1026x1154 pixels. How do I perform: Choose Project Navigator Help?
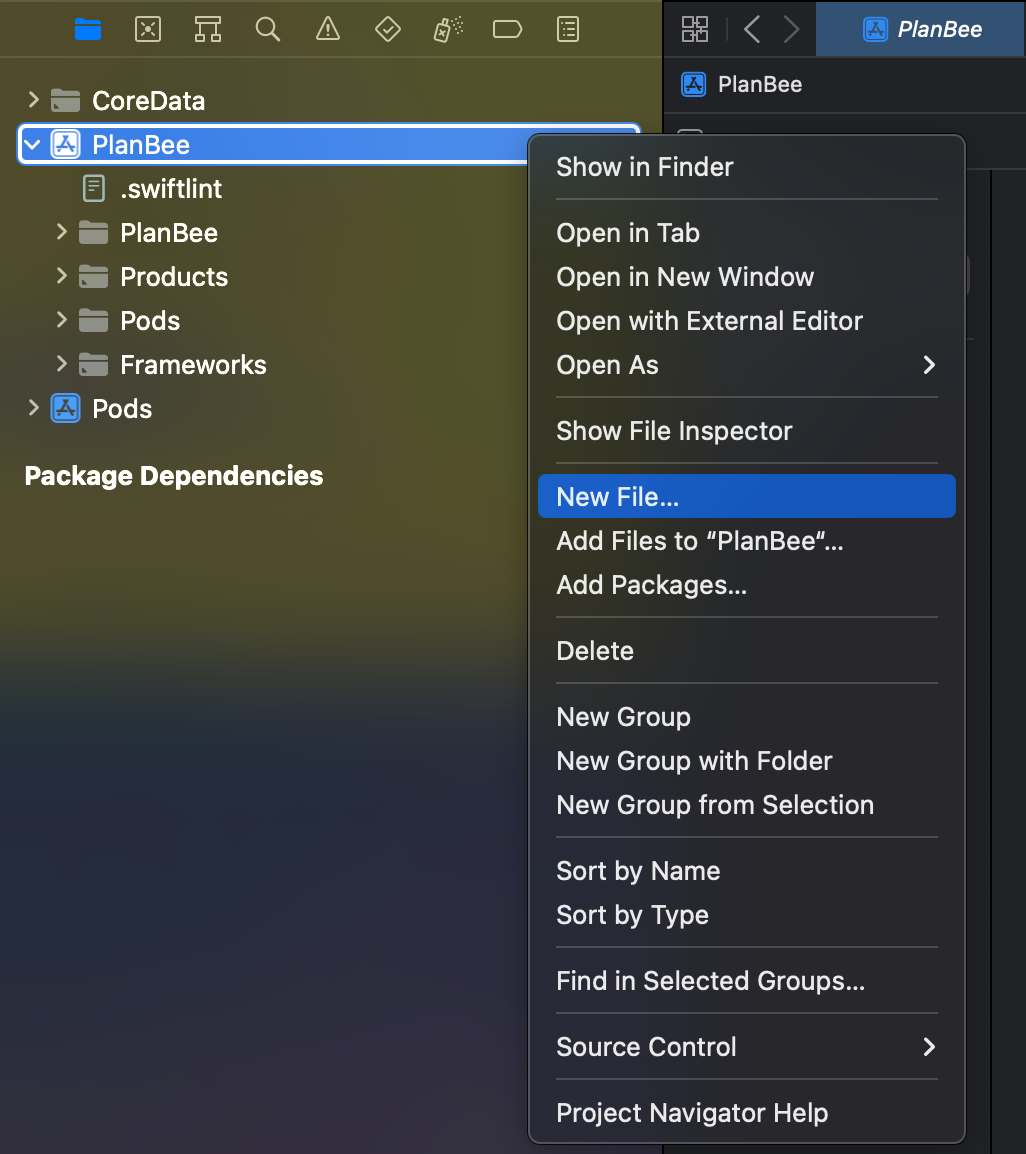point(746,1113)
